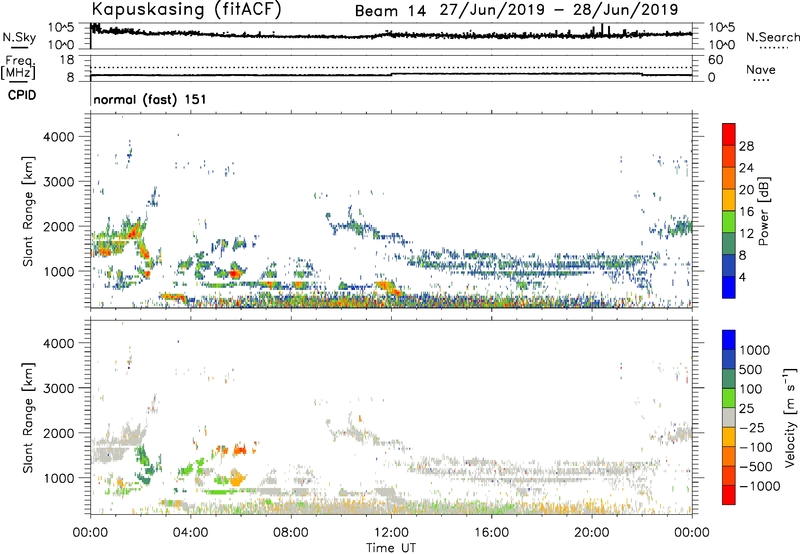Click the light green 12–16 dB Power colorbar segment
Image resolution: width=800 pixels, height=554 pixels.
(729, 222)
